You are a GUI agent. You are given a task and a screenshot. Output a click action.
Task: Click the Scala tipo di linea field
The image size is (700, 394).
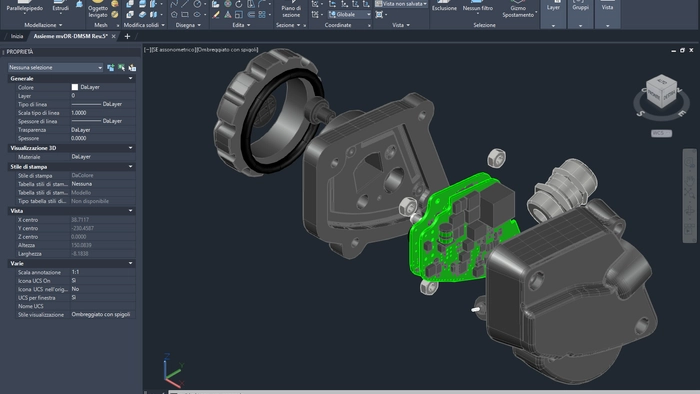click(x=102, y=113)
